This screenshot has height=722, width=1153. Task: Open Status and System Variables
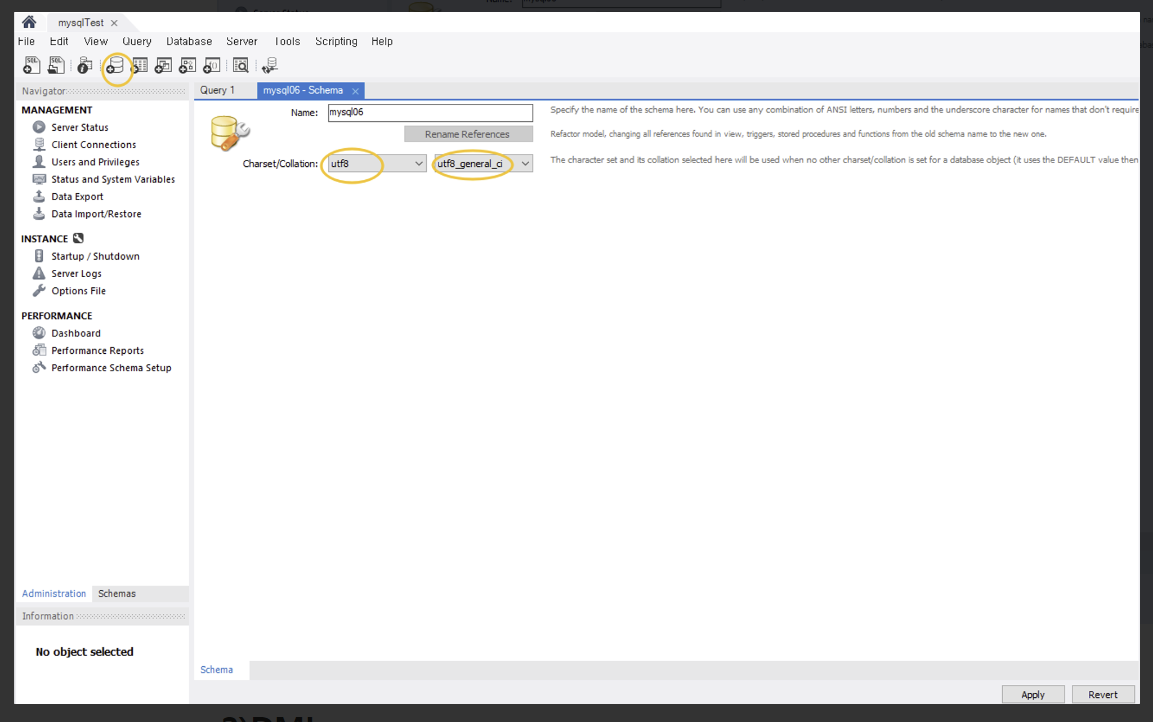[113, 179]
